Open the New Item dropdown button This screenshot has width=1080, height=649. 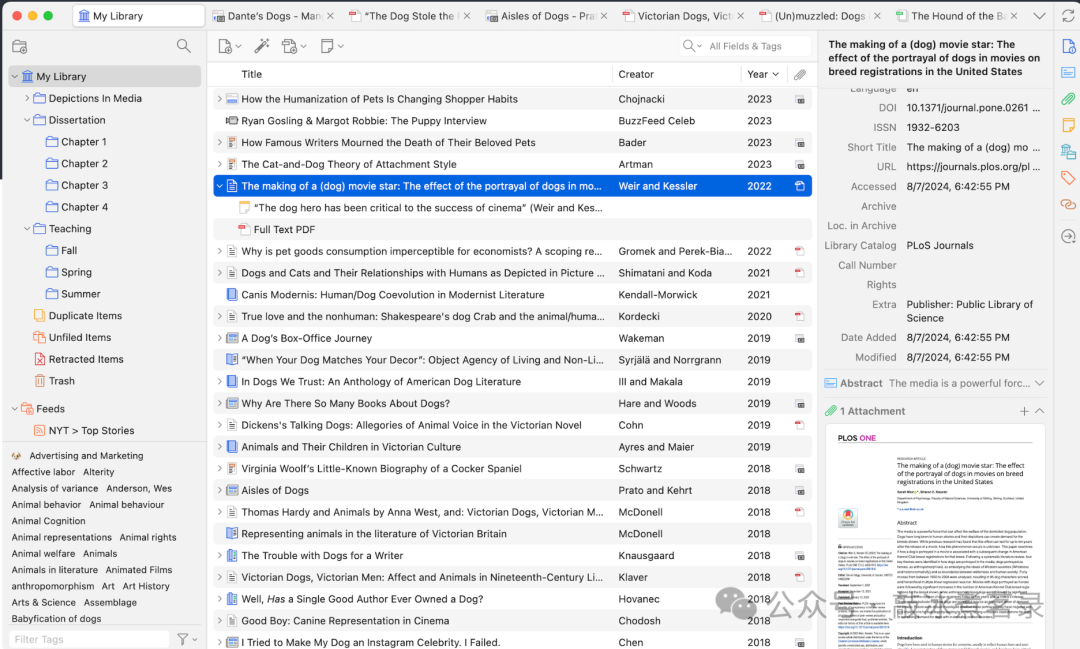pos(229,46)
